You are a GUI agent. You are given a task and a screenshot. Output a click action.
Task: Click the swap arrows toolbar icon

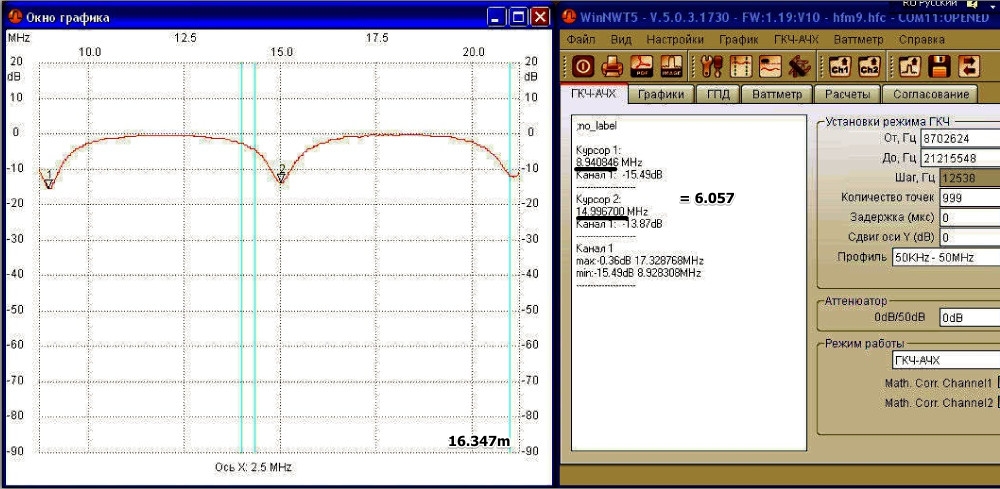coord(969,66)
